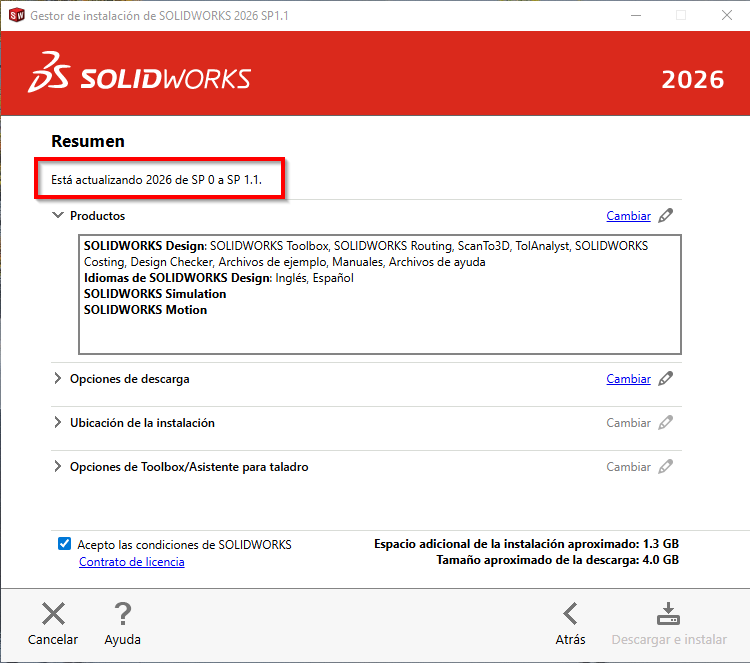Collapse the Productos section
The image size is (750, 663).
57,215
